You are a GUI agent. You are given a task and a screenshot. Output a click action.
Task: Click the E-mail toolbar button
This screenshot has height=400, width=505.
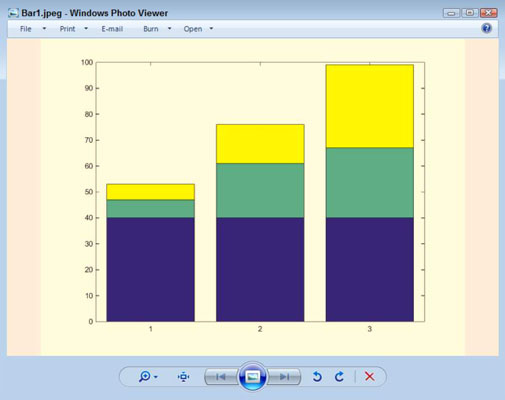(112, 29)
